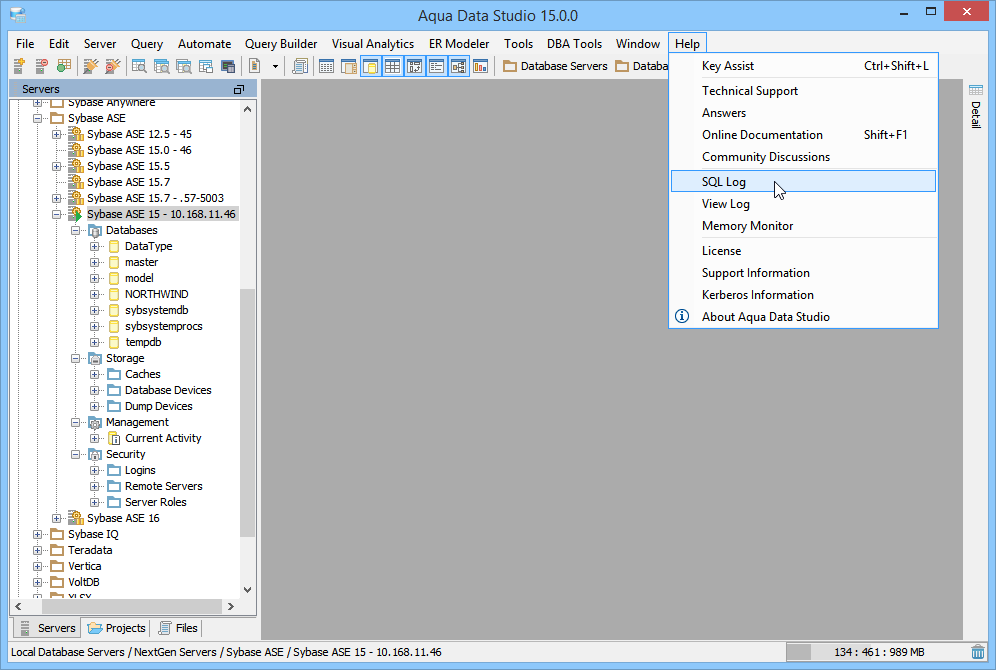Screen dimensions: 996x670
Task: Click the memory usage bar 134 : 461 : 989 MB
Action: click(877, 652)
